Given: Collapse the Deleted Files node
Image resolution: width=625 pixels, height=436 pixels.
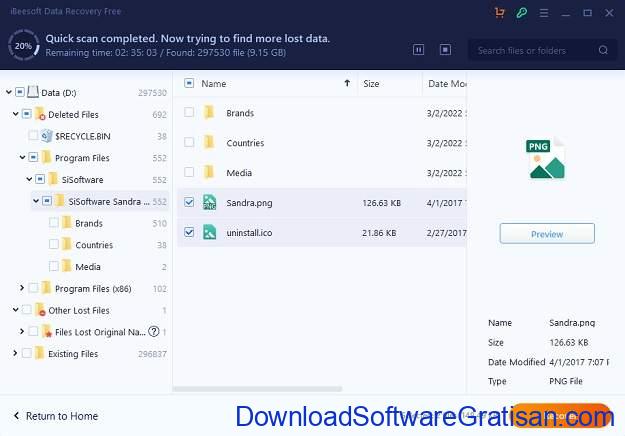Looking at the screenshot, I should coord(16,114).
